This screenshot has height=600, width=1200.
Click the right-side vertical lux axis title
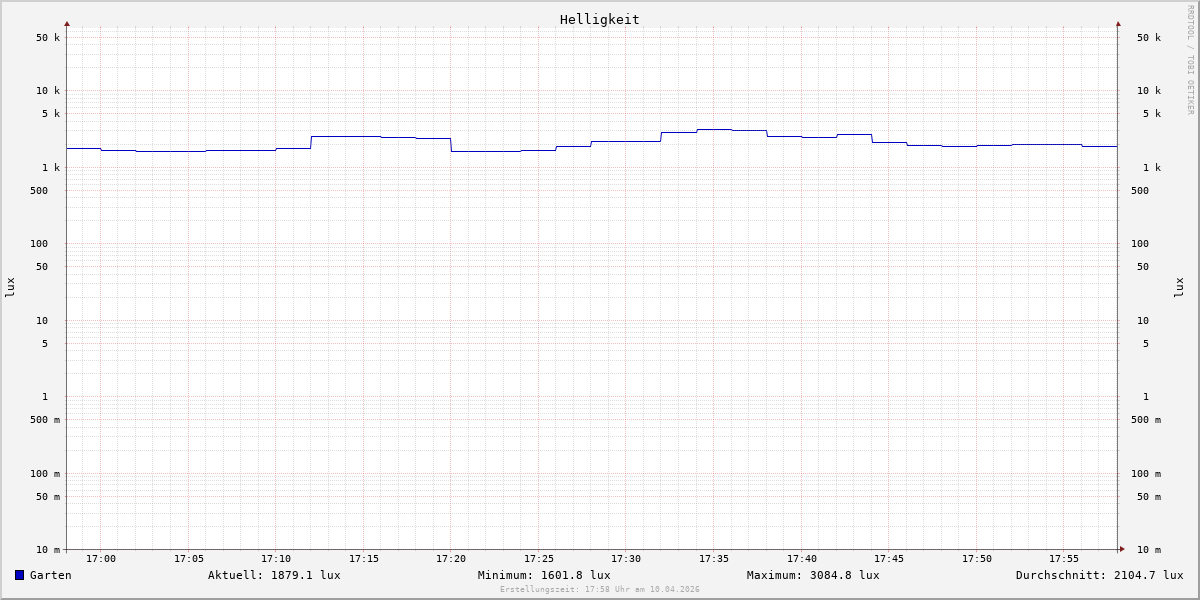(x=1180, y=287)
